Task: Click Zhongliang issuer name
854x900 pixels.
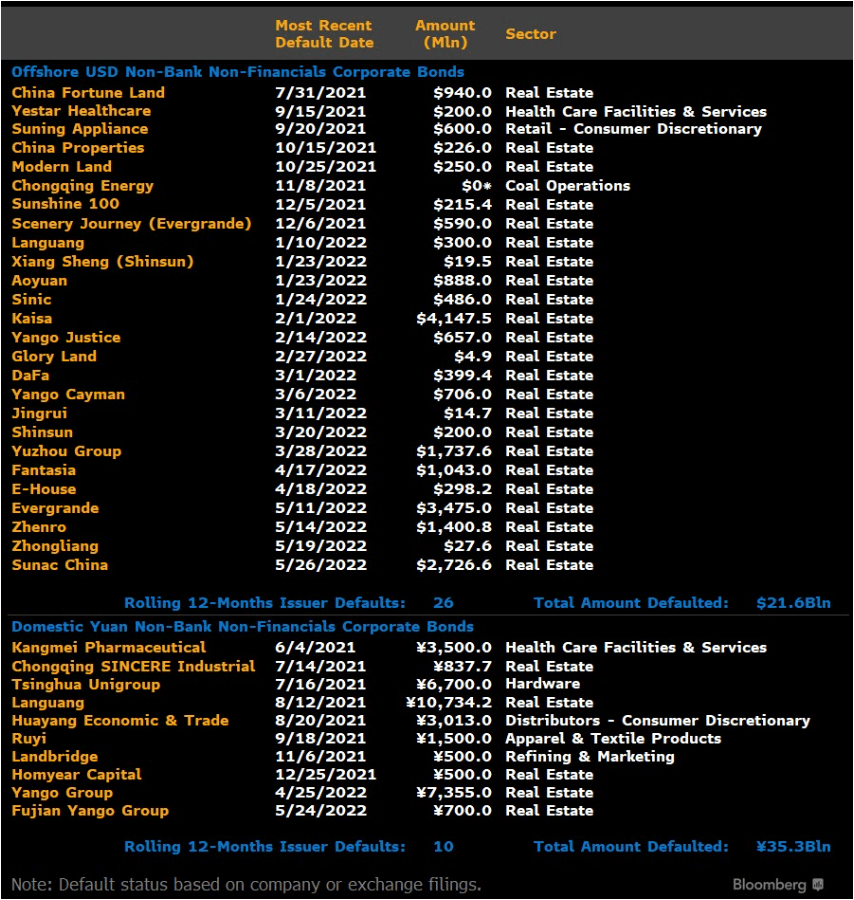Action: pos(55,545)
